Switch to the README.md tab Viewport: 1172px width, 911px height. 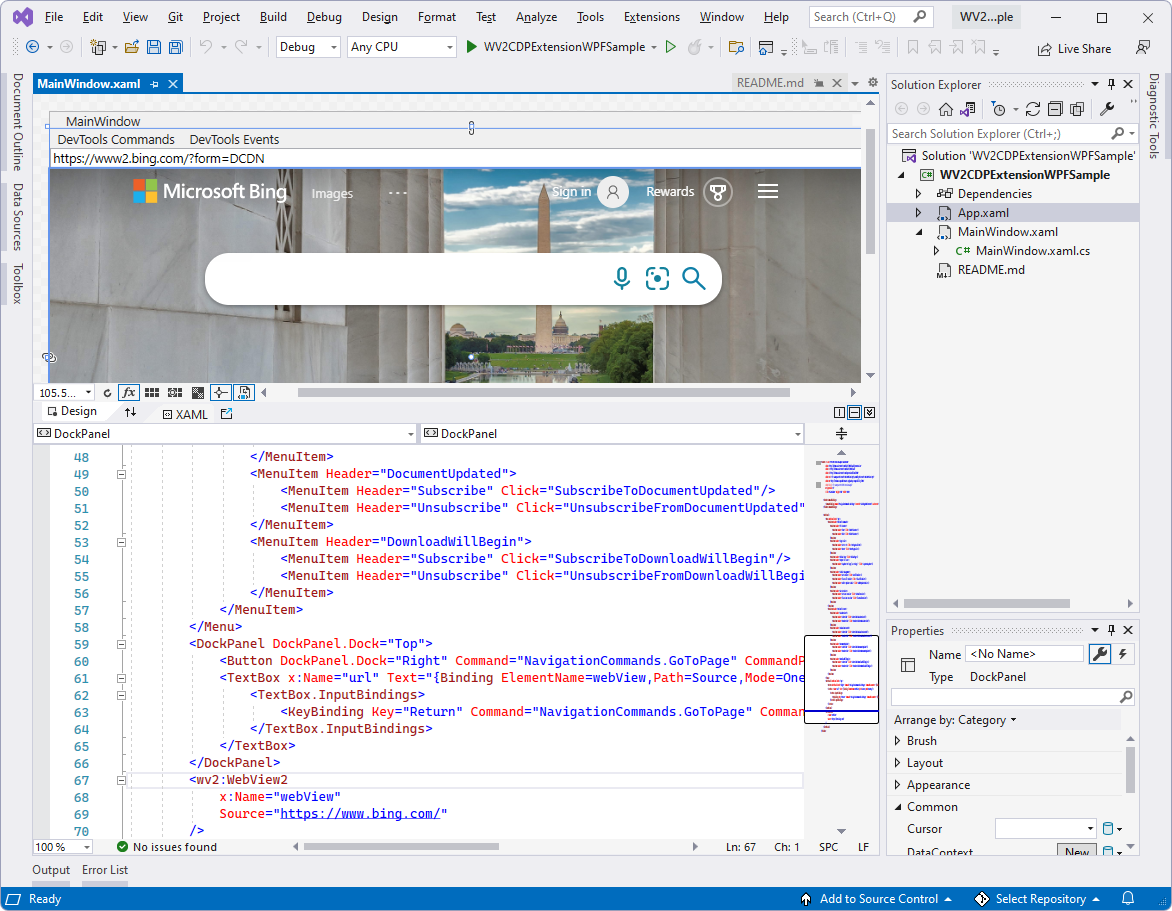point(771,82)
